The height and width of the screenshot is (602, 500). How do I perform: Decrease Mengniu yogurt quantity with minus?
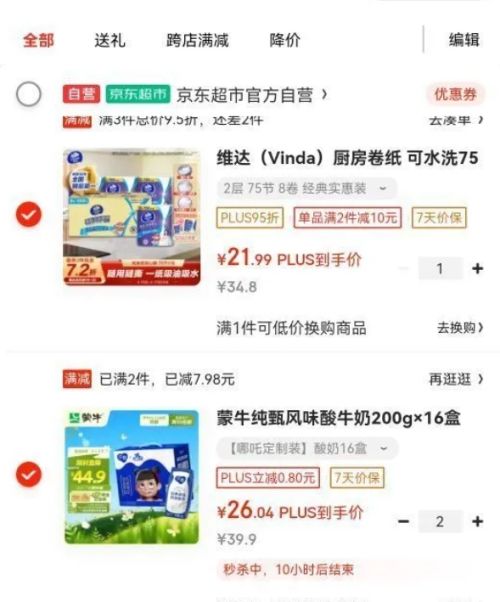point(403,521)
